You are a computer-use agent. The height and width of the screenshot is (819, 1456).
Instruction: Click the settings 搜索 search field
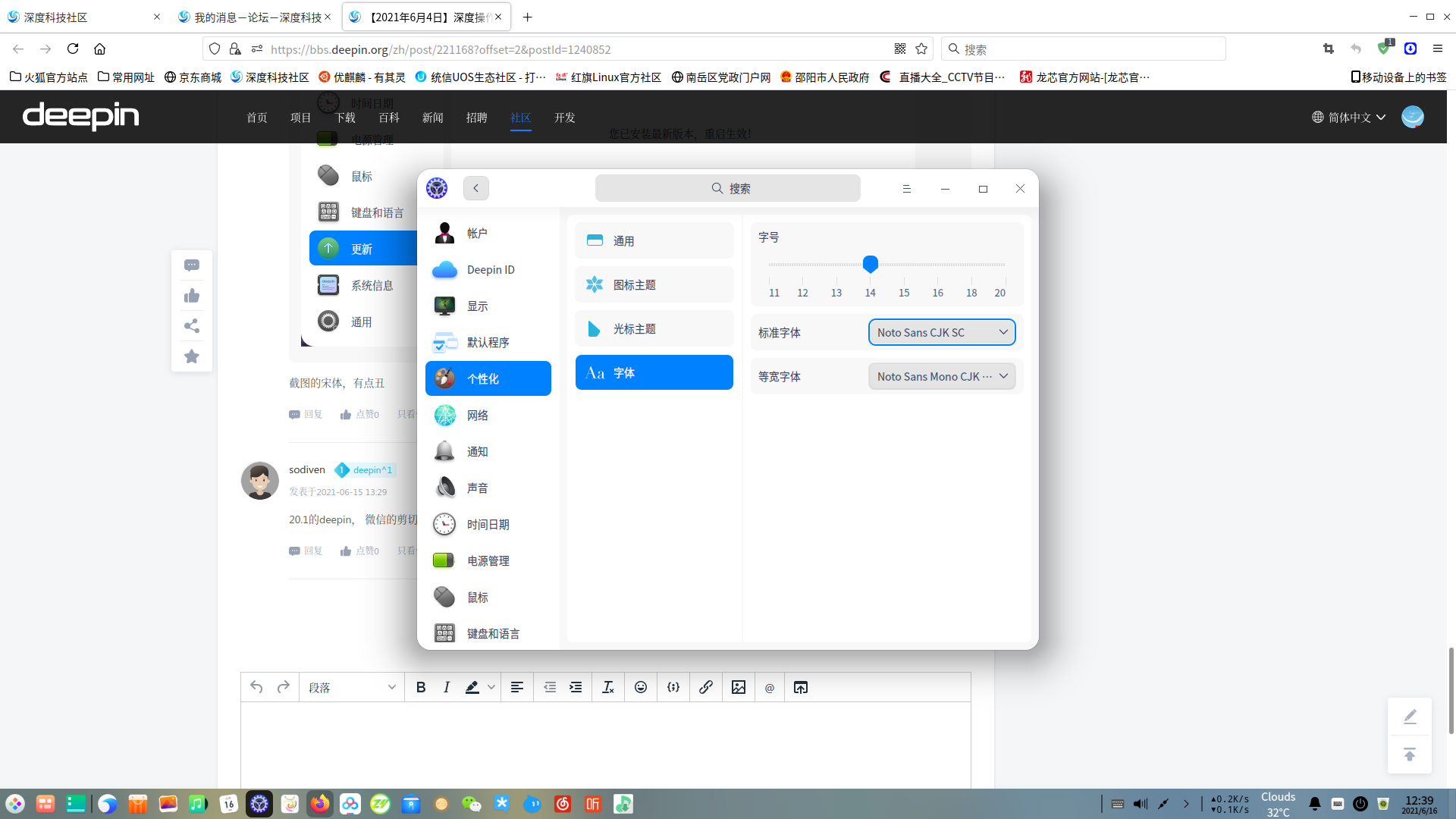(727, 188)
